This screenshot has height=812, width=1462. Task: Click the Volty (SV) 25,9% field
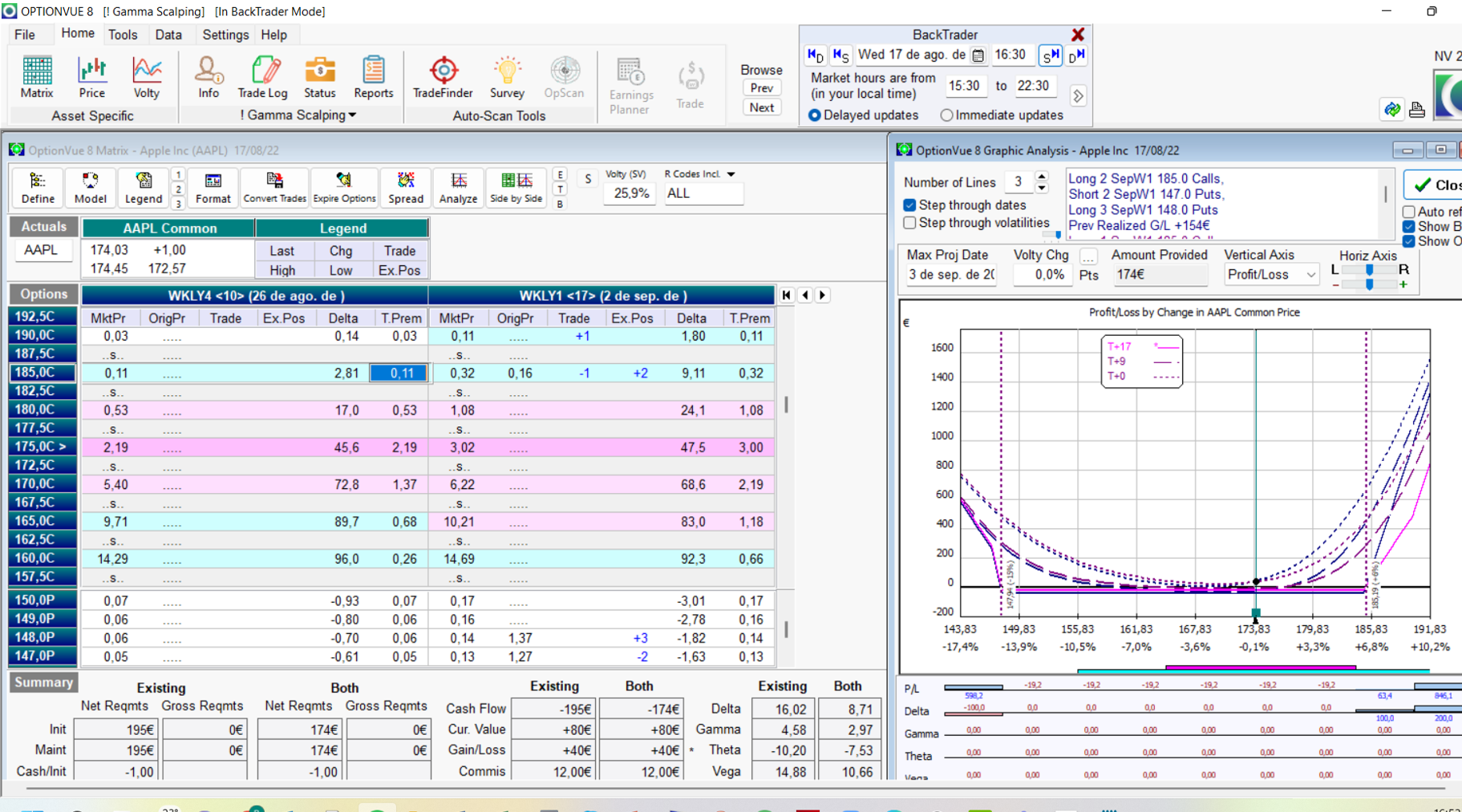(630, 193)
